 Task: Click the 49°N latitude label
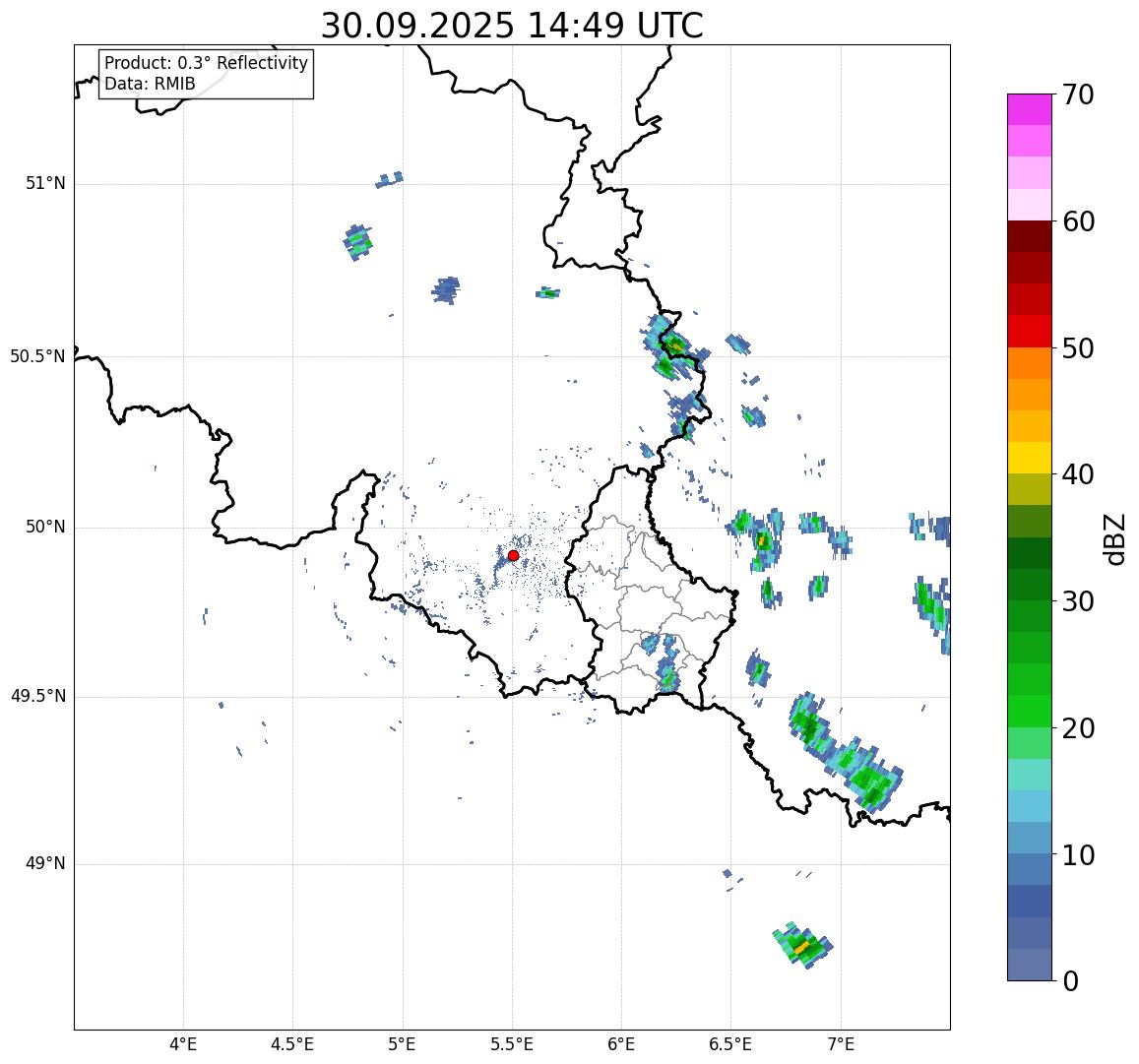pos(45,863)
